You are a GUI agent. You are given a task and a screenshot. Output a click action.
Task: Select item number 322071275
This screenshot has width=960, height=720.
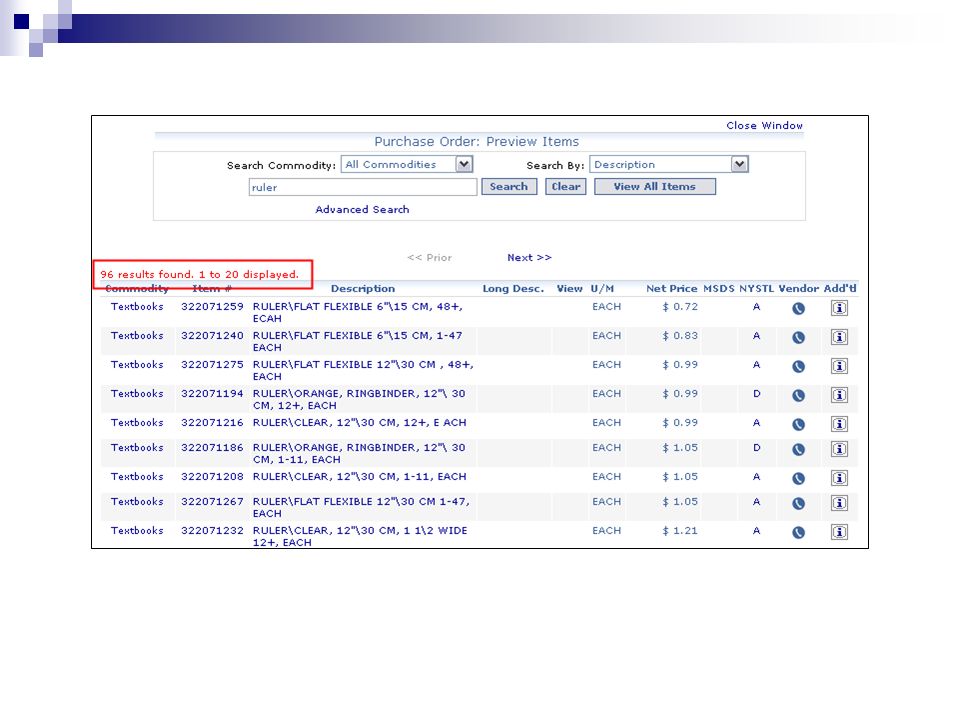click(x=212, y=365)
